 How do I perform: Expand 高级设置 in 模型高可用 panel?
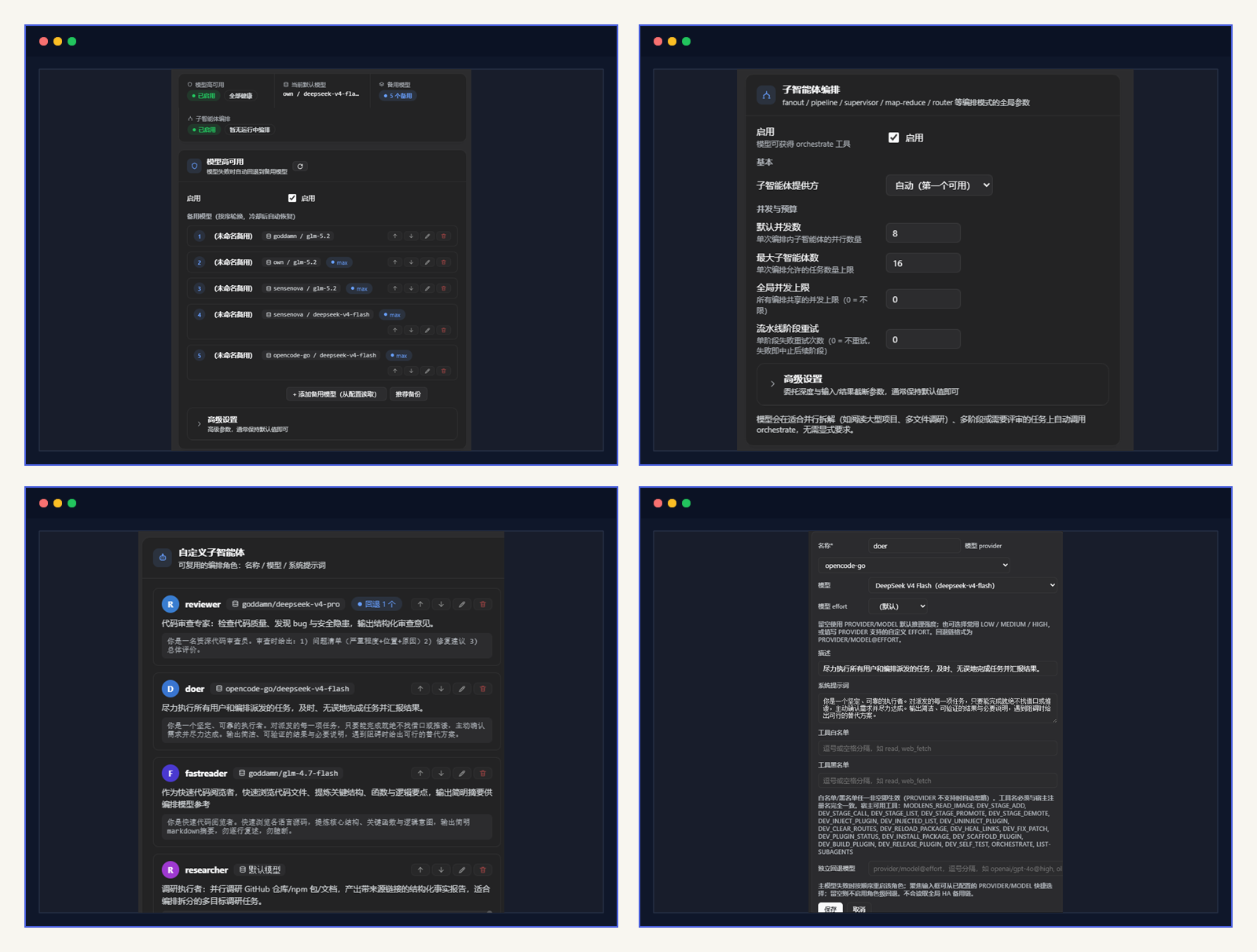tap(322, 424)
